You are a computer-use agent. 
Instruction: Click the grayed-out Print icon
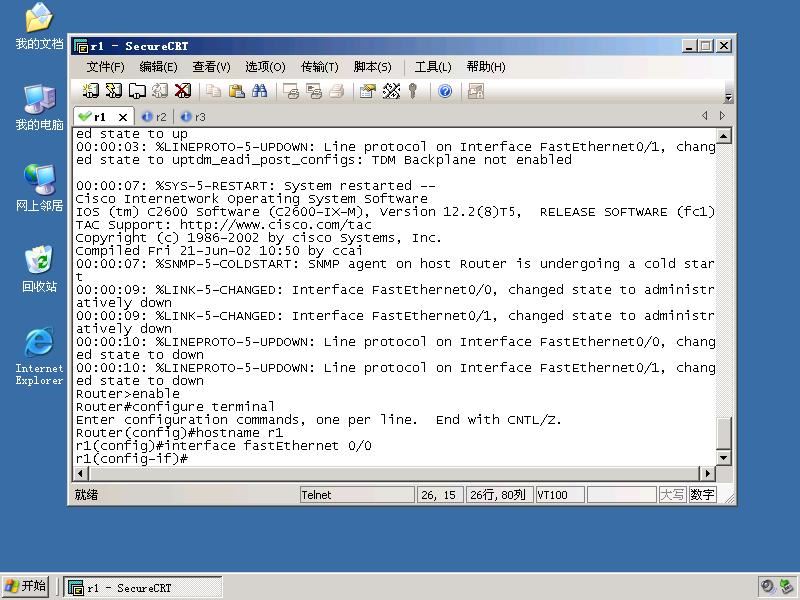coord(336,91)
